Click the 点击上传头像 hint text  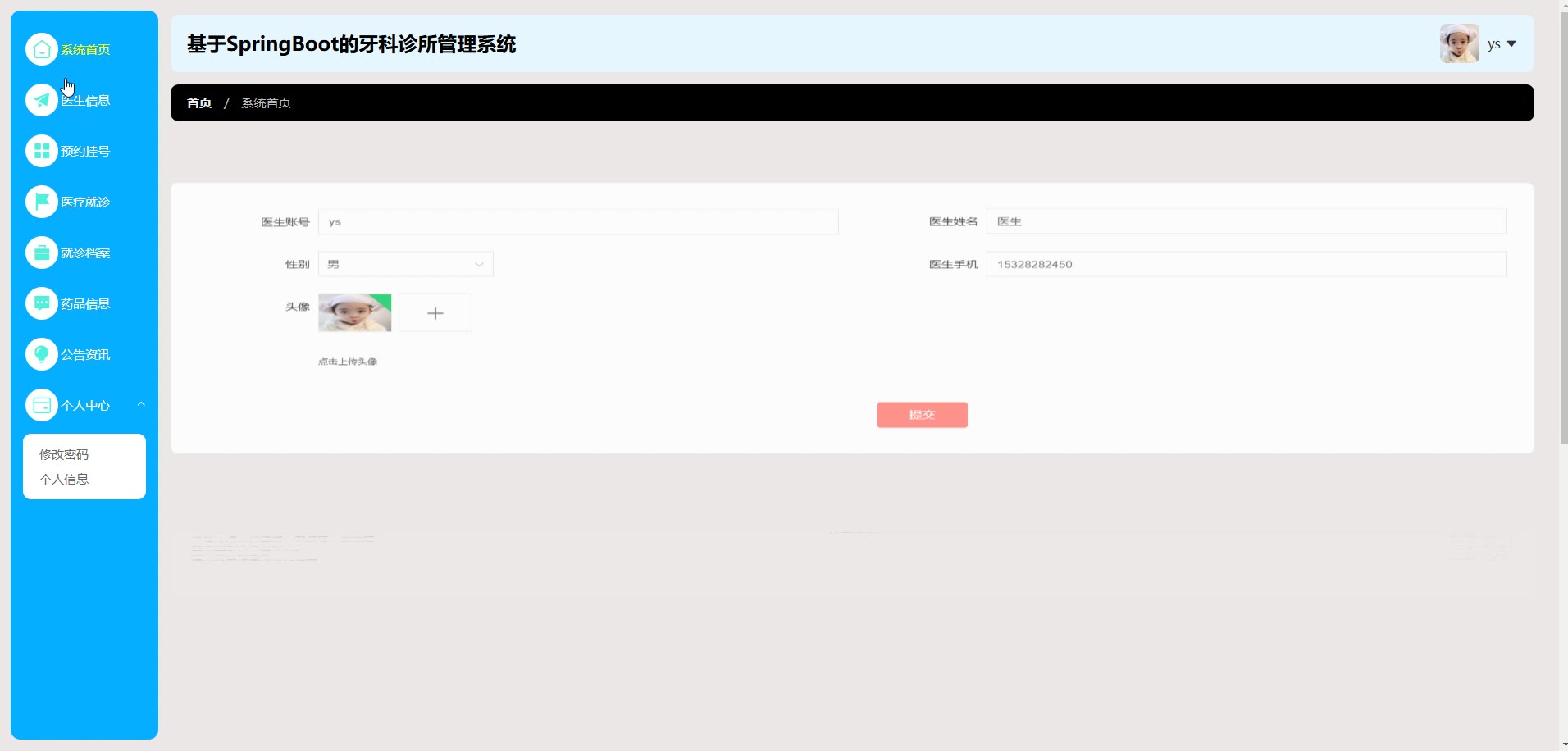[348, 362]
